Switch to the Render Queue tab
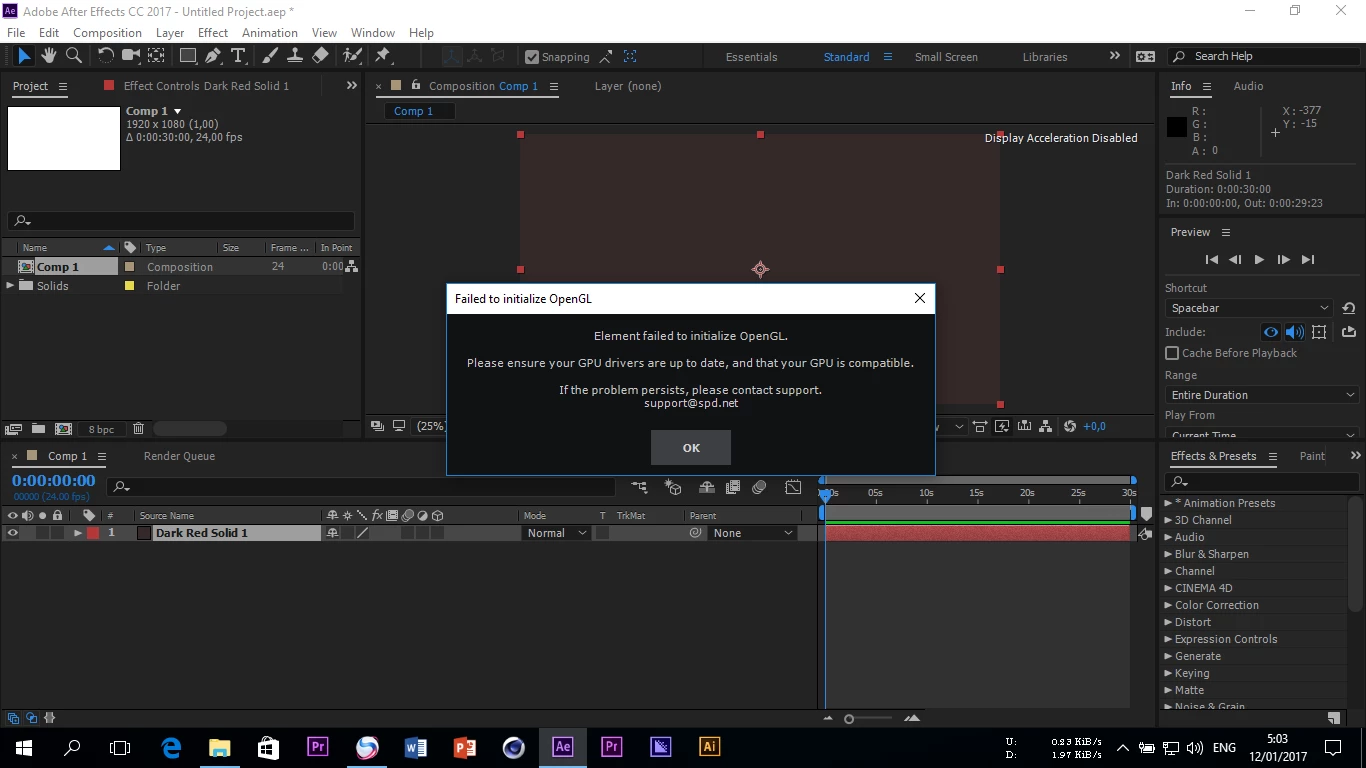This screenshot has width=1366, height=768. click(x=179, y=456)
